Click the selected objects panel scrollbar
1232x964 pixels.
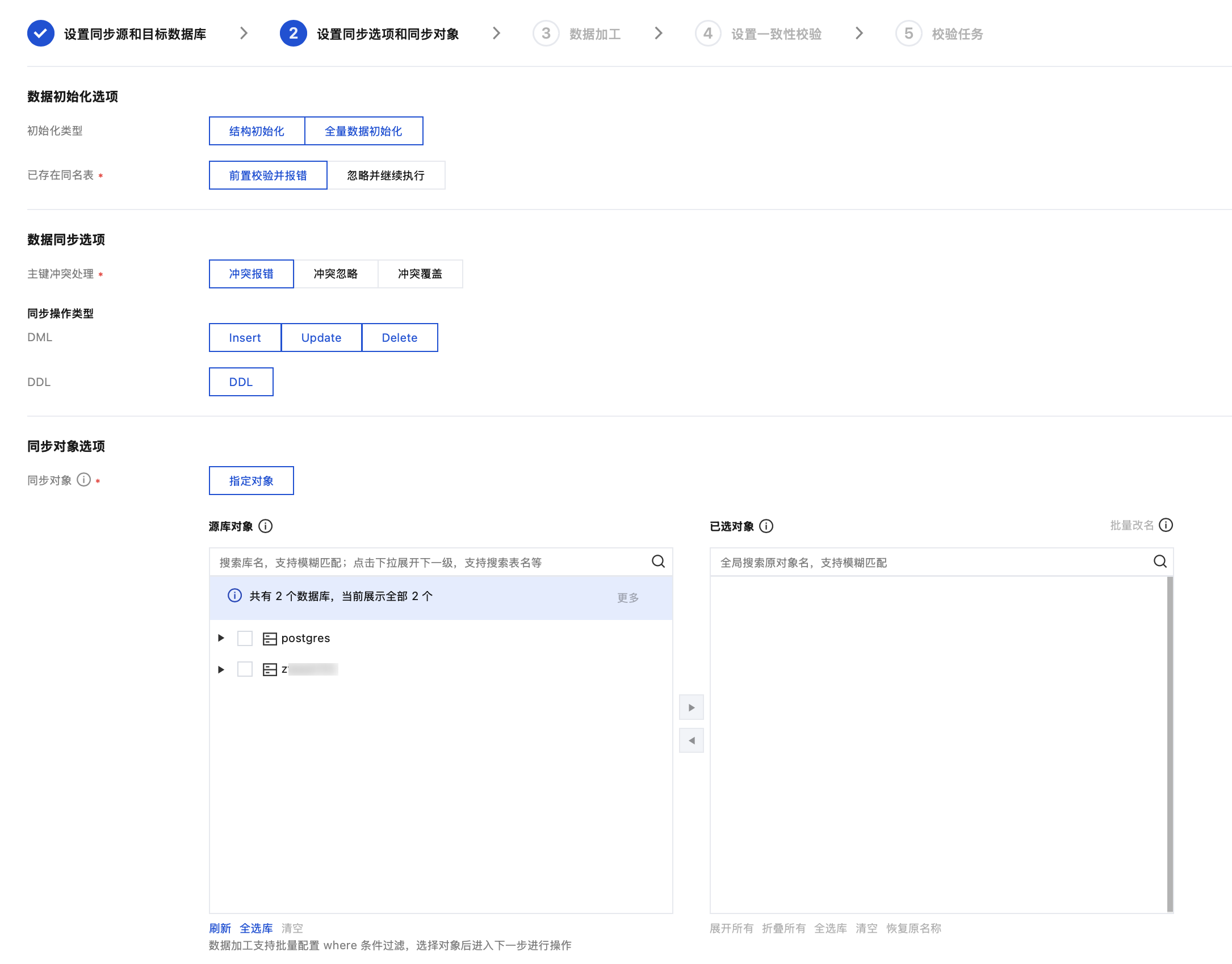(x=1170, y=744)
